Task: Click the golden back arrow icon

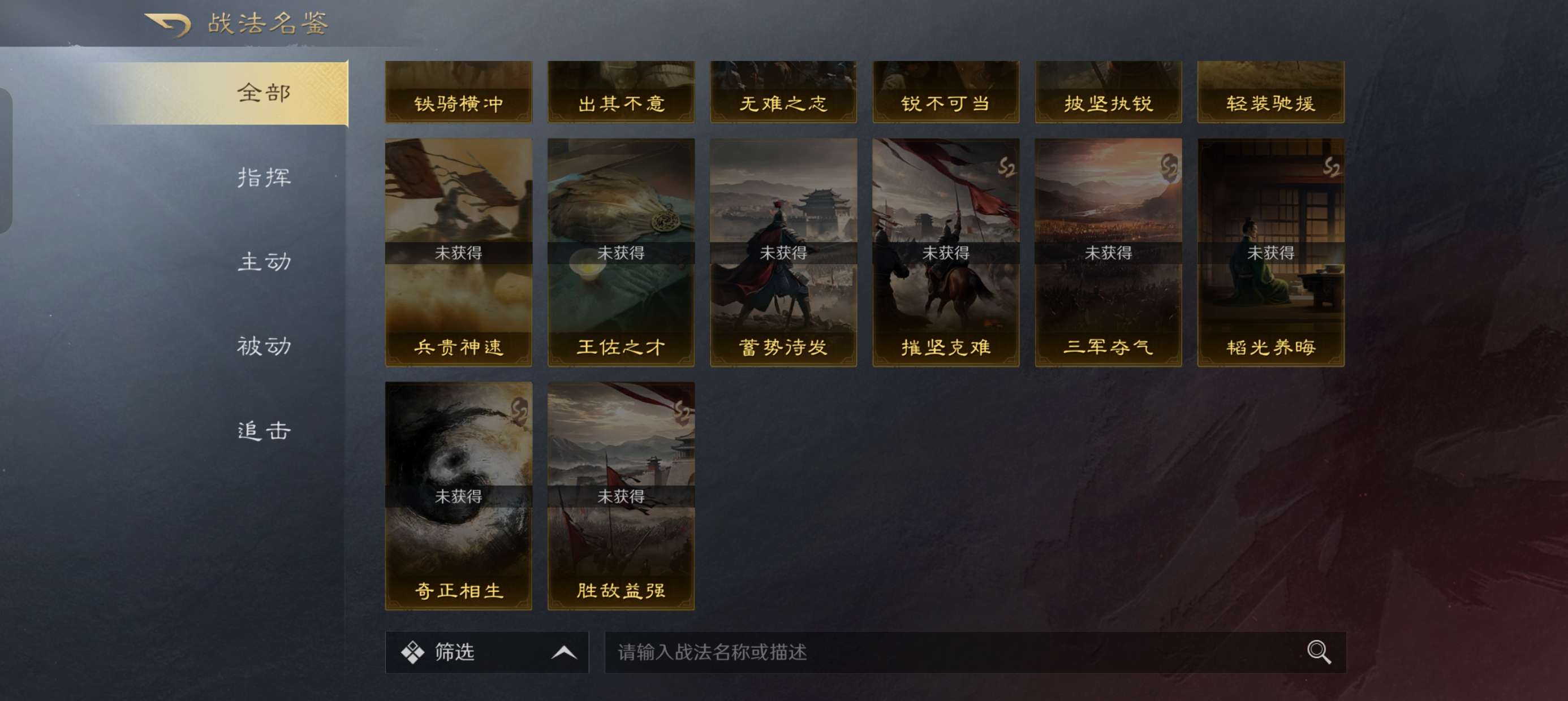Action: (167, 24)
